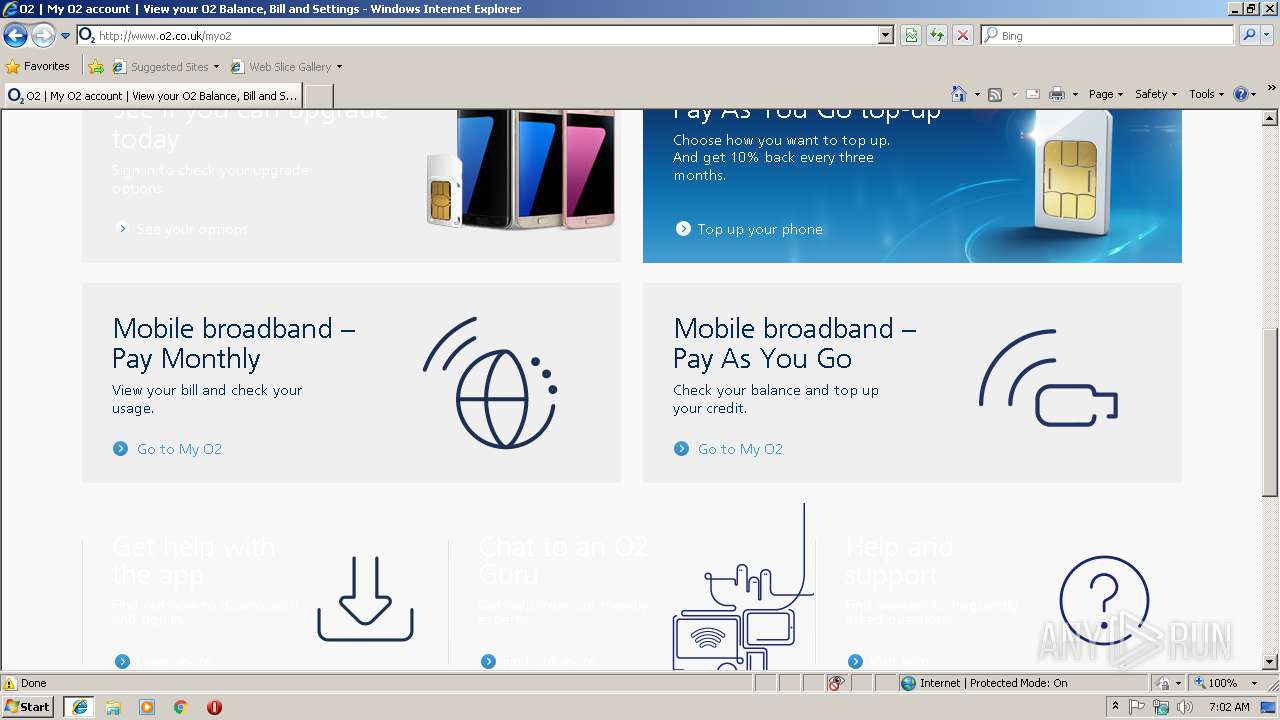Click Top up your phone link
Screen dimensions: 1280x720
pos(760,229)
